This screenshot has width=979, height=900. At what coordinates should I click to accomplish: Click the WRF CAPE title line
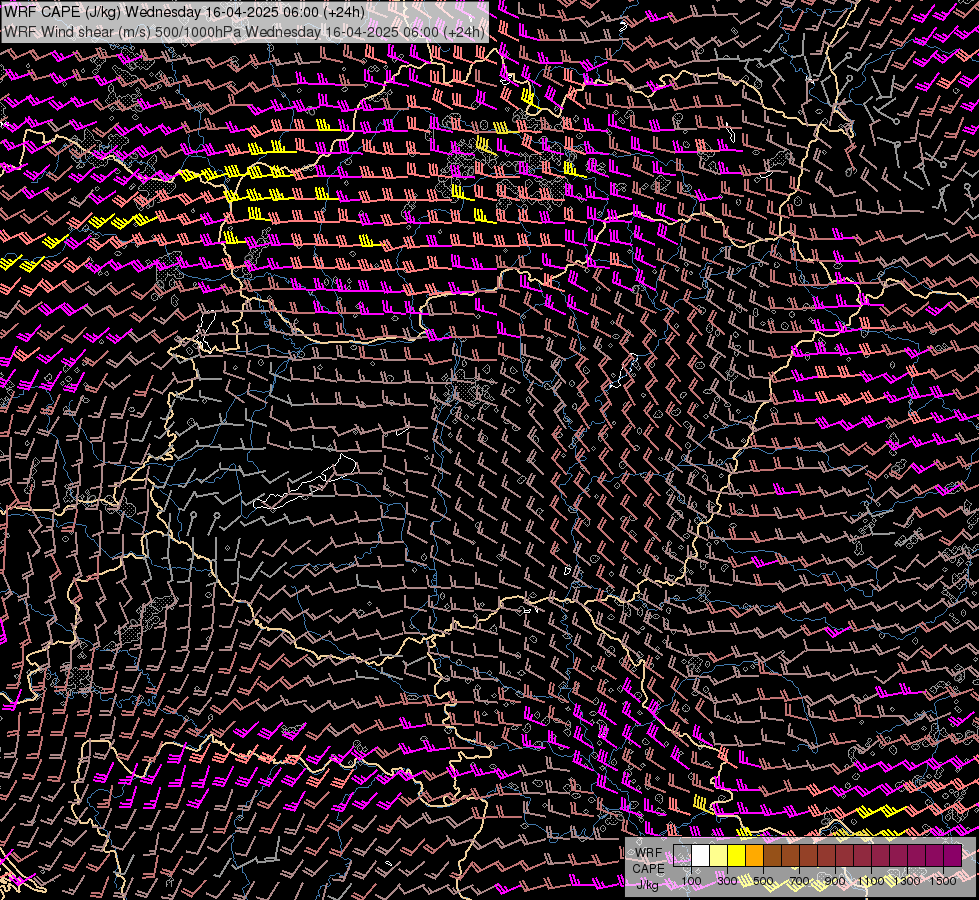pos(184,12)
